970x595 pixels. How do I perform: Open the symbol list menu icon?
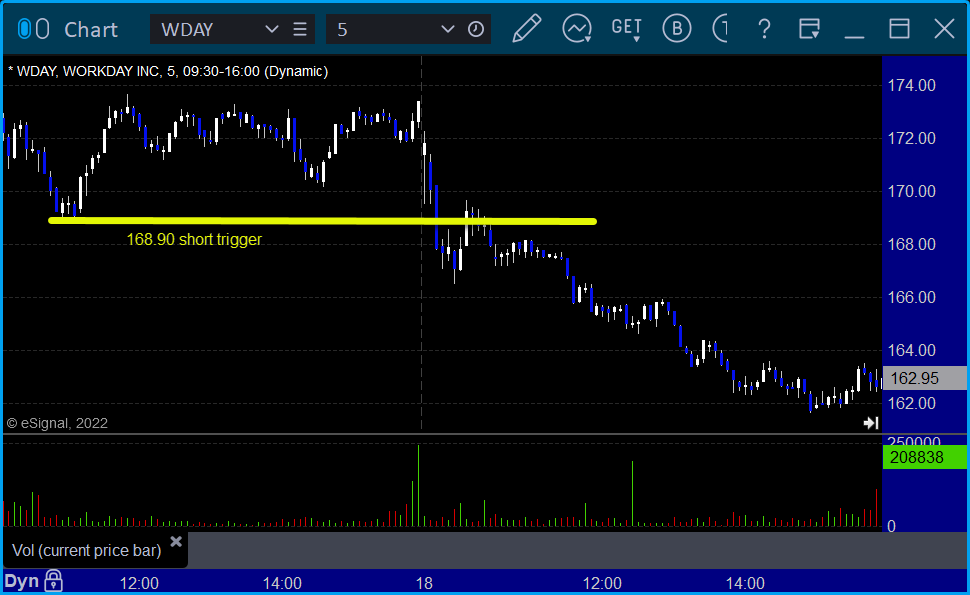click(300, 29)
